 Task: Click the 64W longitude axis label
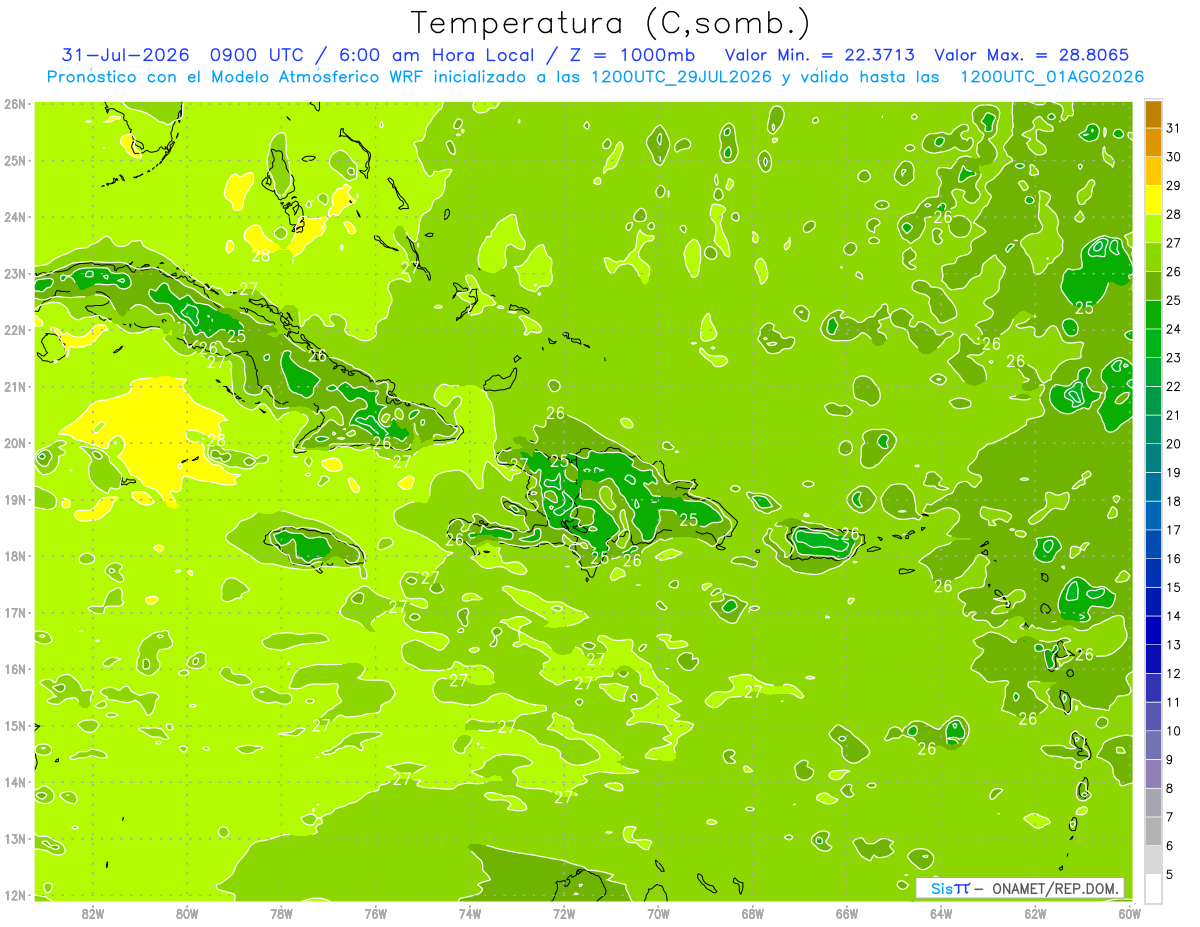(x=941, y=912)
